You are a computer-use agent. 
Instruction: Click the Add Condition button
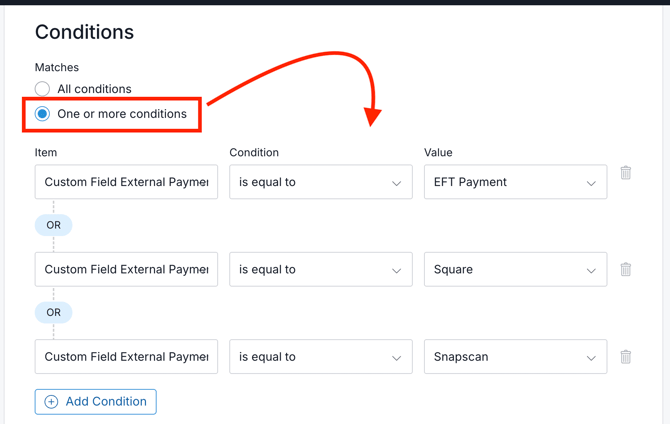pos(96,402)
